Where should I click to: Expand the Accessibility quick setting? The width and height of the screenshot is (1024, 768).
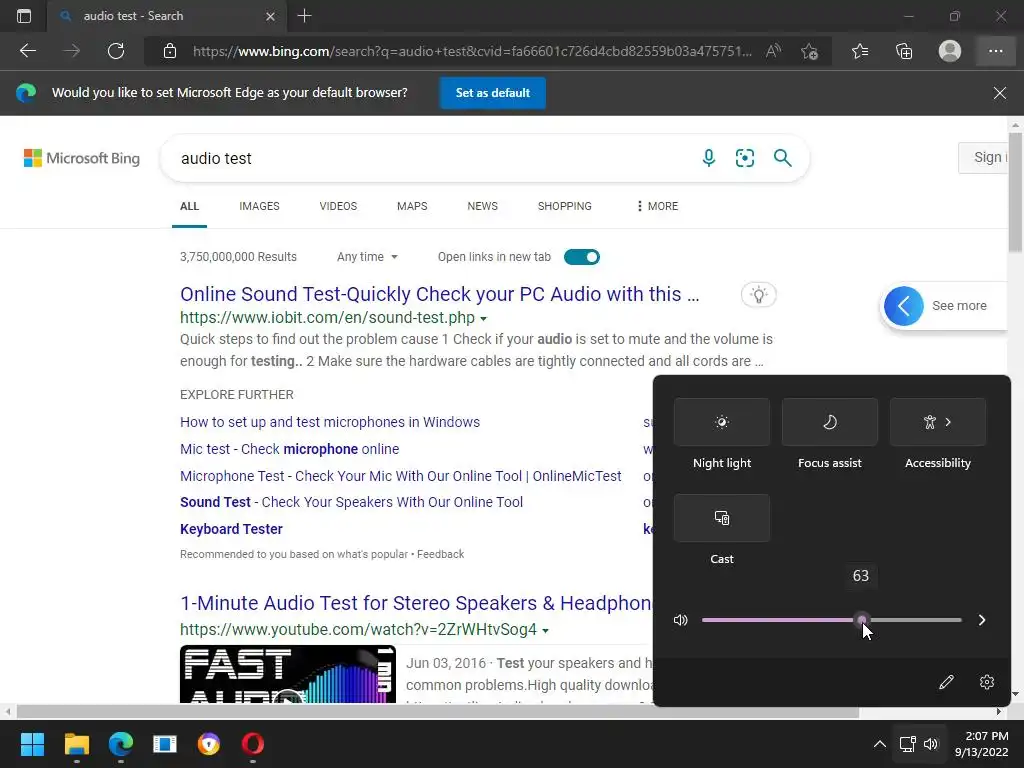point(938,422)
